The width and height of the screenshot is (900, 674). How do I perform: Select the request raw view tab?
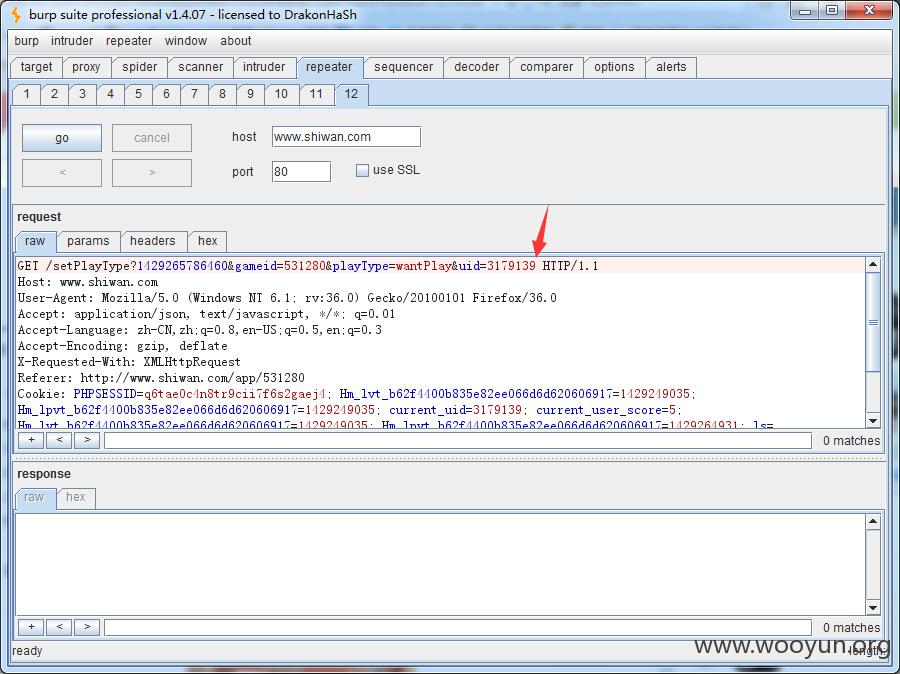[x=35, y=241]
